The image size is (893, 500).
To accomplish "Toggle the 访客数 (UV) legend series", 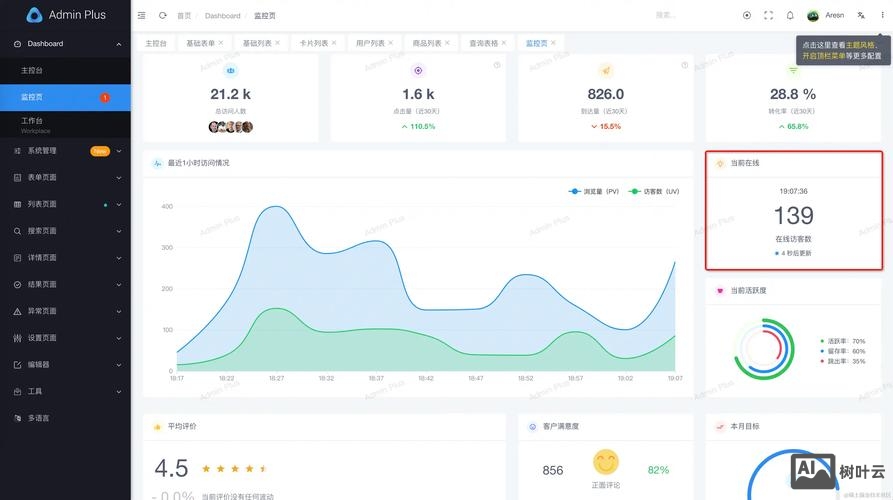I will click(x=654, y=191).
